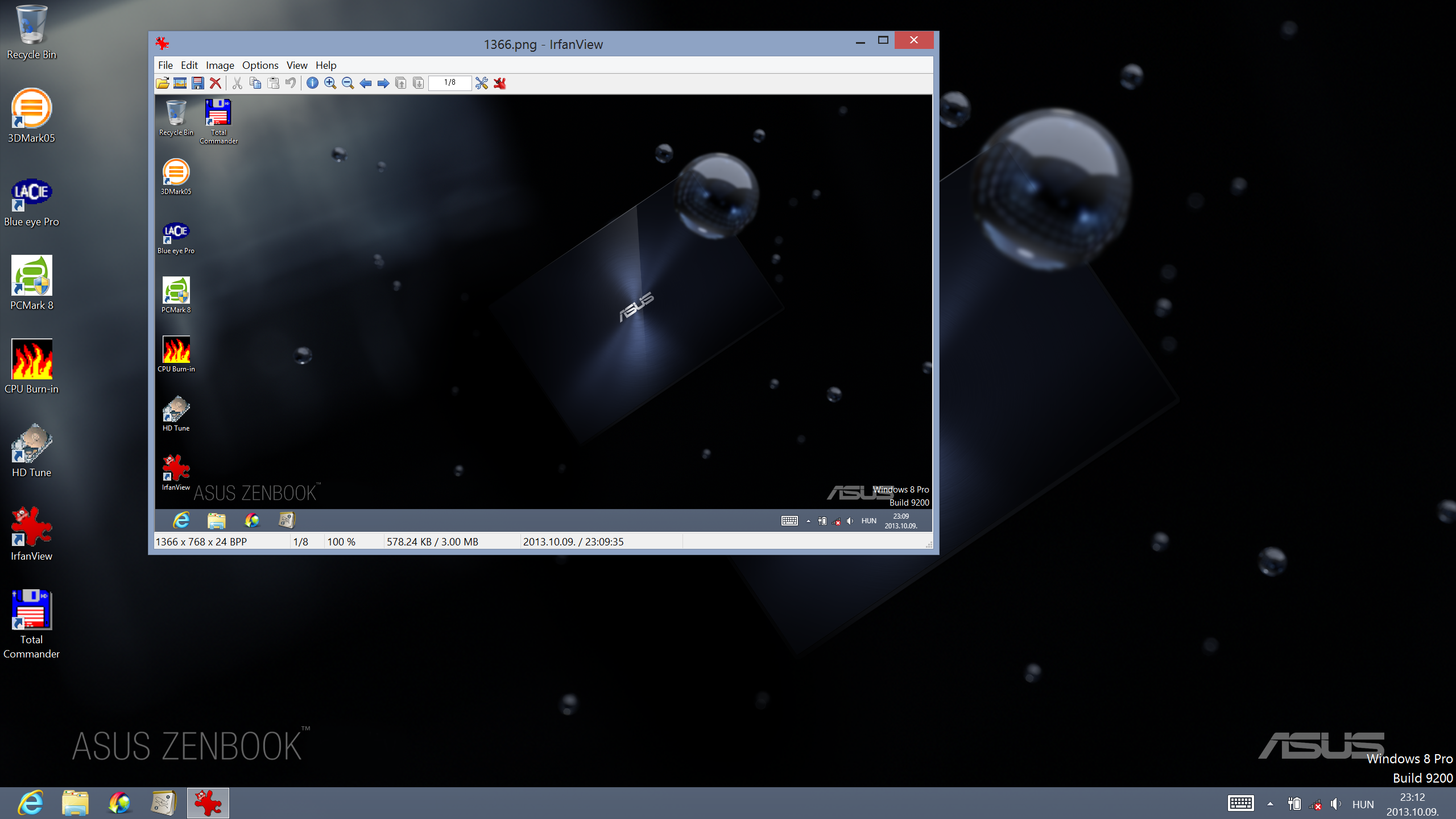This screenshot has width=1456, height=819.
Task: Open Properties/Settings wrench icon
Action: (482, 83)
